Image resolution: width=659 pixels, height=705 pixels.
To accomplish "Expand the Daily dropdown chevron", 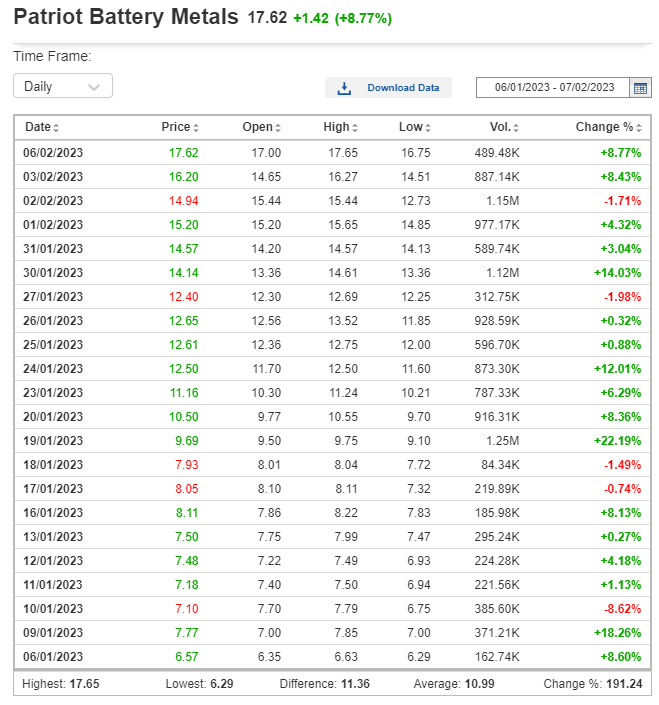I will pos(94,87).
